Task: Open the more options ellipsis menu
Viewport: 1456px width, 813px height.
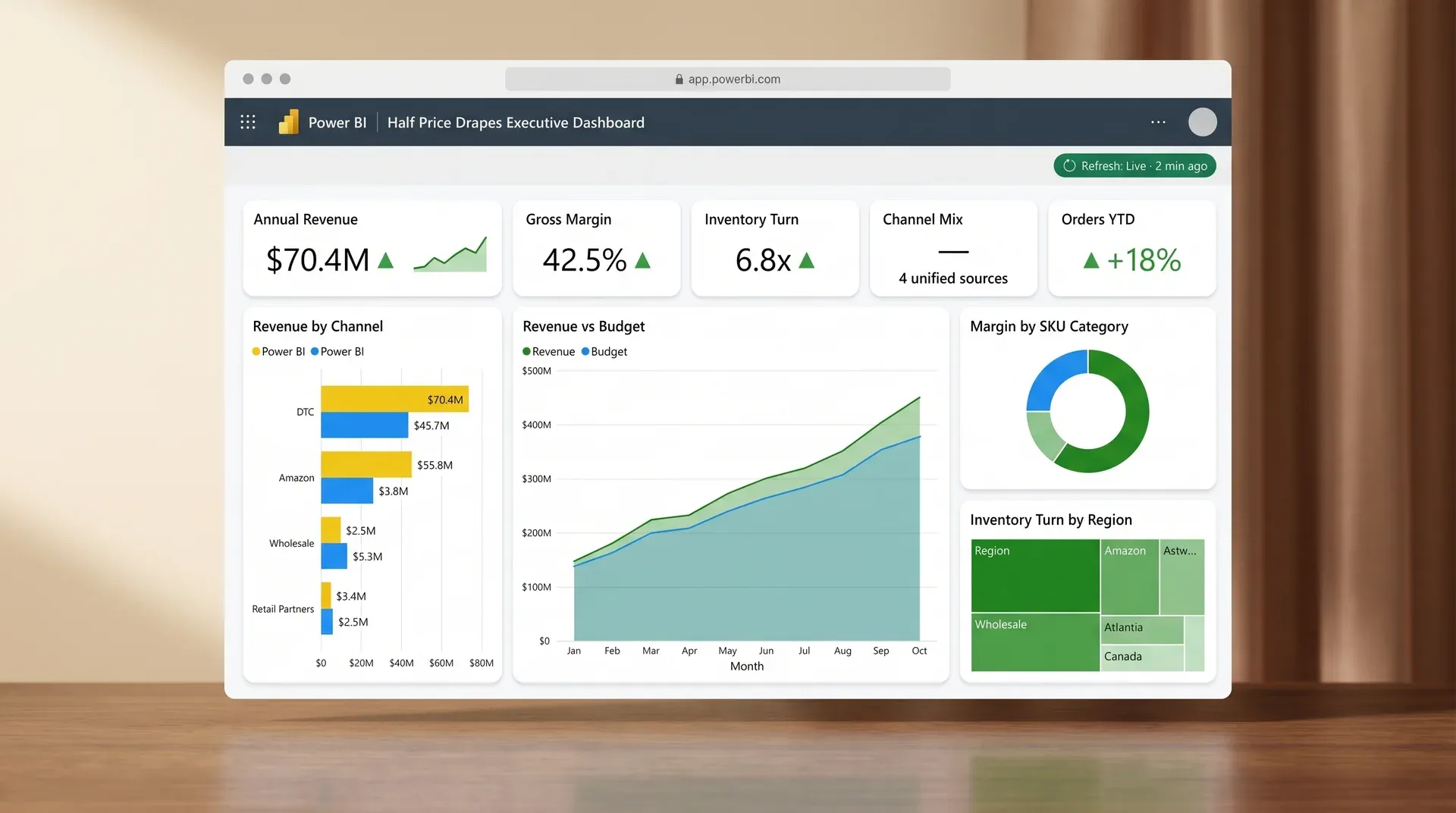Action: coord(1158,122)
